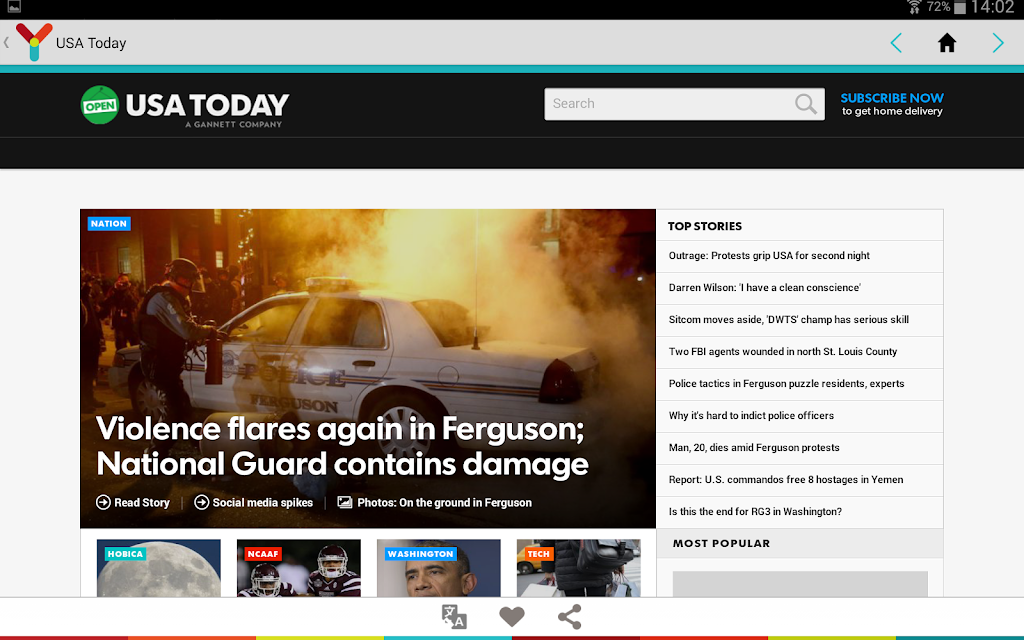This screenshot has width=1024, height=640.
Task: Go forward with the right arrow
Action: (998, 43)
